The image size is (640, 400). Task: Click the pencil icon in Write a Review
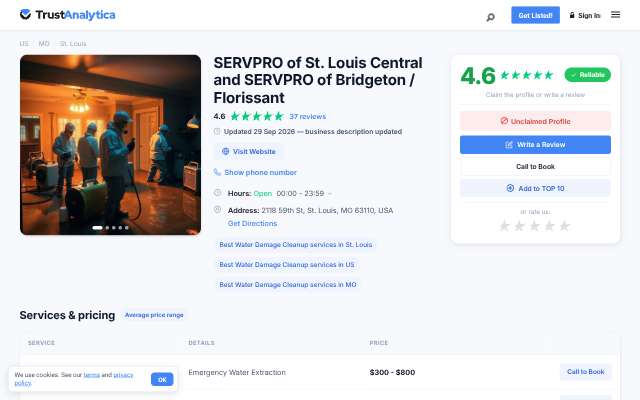(509, 144)
